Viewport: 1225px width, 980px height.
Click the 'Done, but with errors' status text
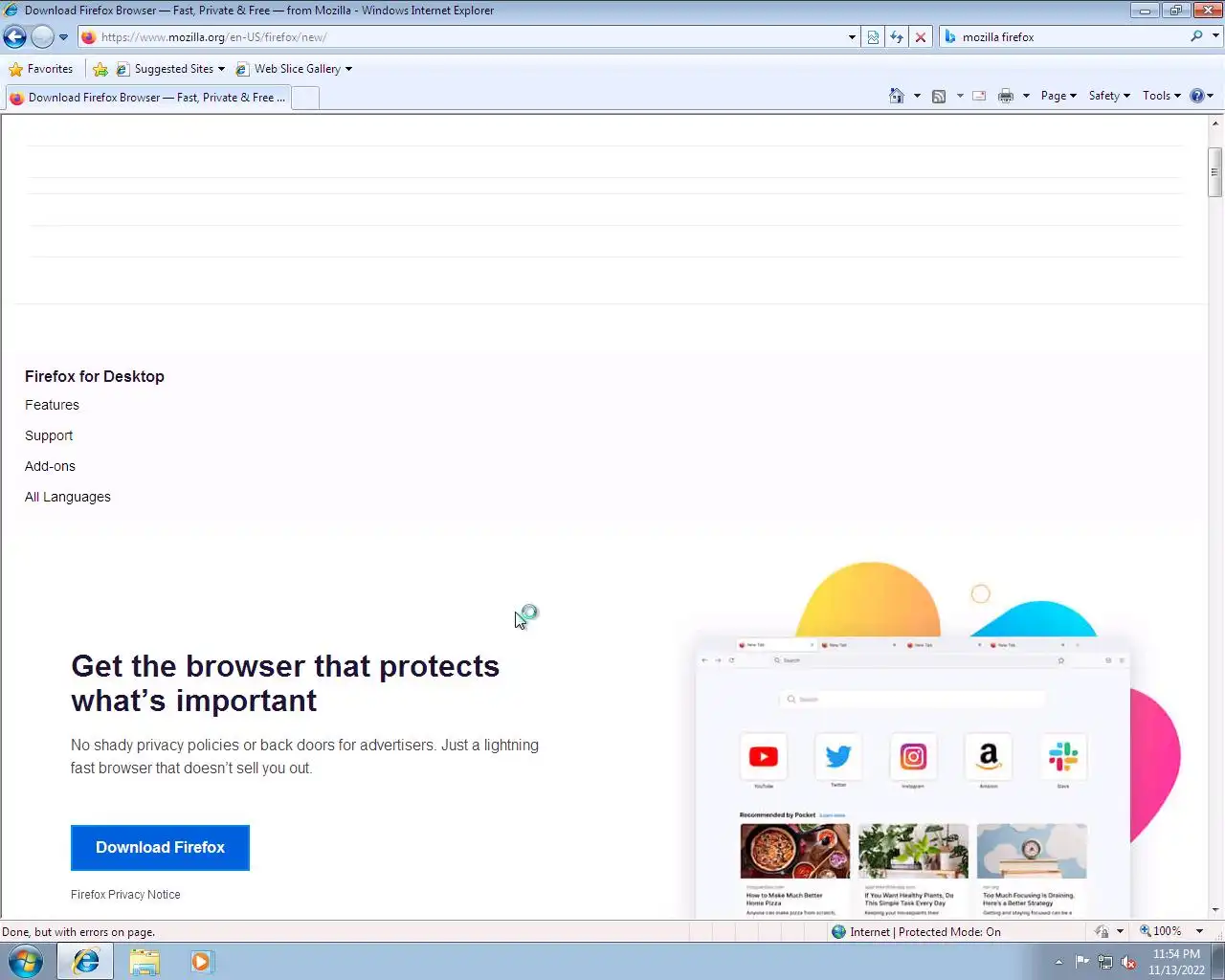(x=78, y=932)
